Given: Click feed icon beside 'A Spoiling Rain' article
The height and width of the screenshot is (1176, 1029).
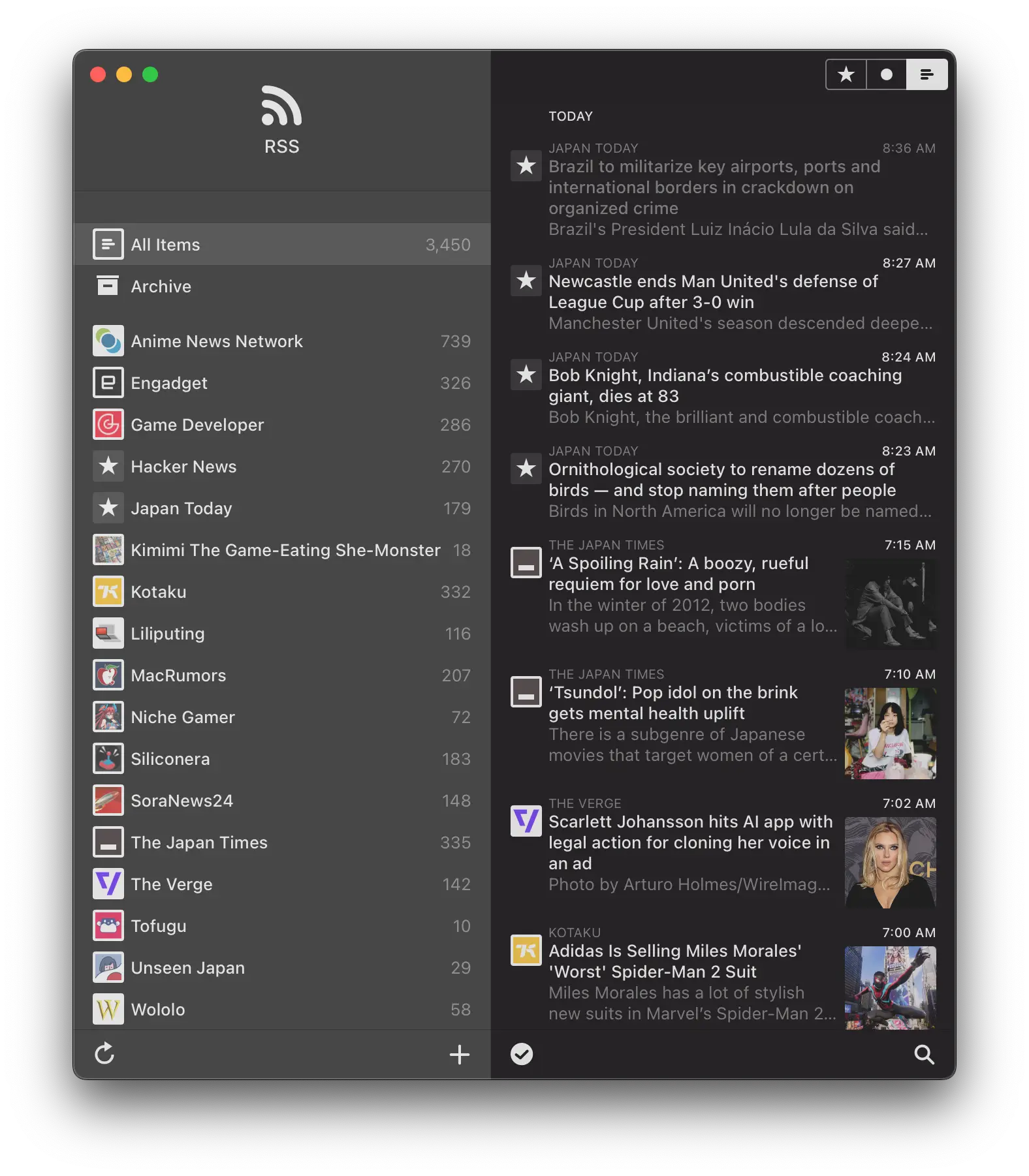Looking at the screenshot, I should click(526, 563).
